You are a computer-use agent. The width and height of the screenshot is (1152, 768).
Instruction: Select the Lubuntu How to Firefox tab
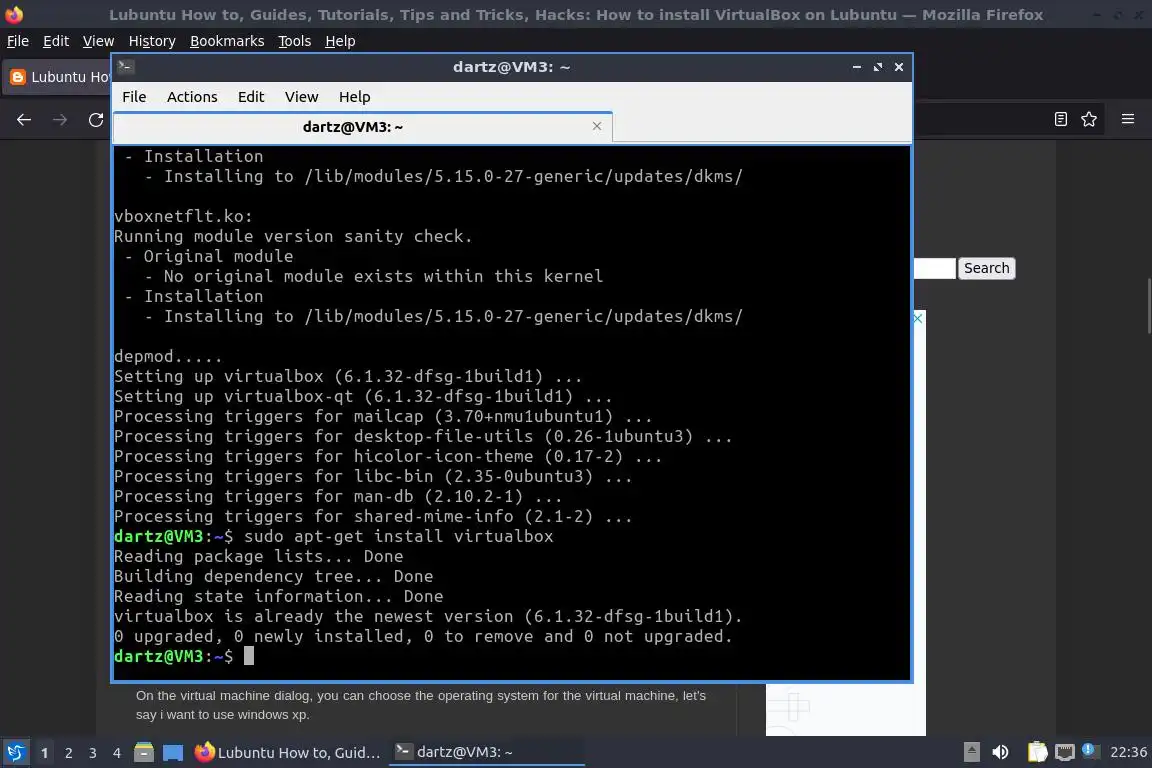(57, 77)
